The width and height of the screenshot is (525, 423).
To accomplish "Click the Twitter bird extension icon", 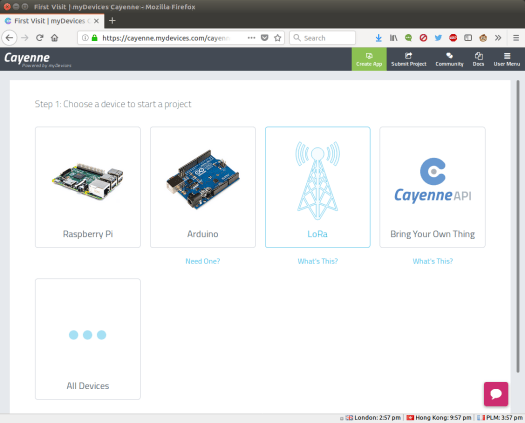I will (x=438, y=38).
